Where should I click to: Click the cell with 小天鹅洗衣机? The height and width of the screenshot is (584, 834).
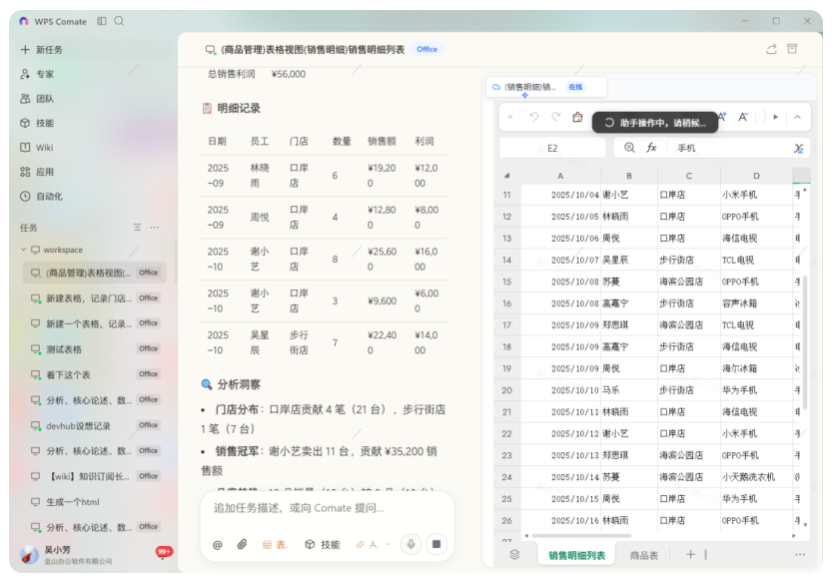[756, 477]
